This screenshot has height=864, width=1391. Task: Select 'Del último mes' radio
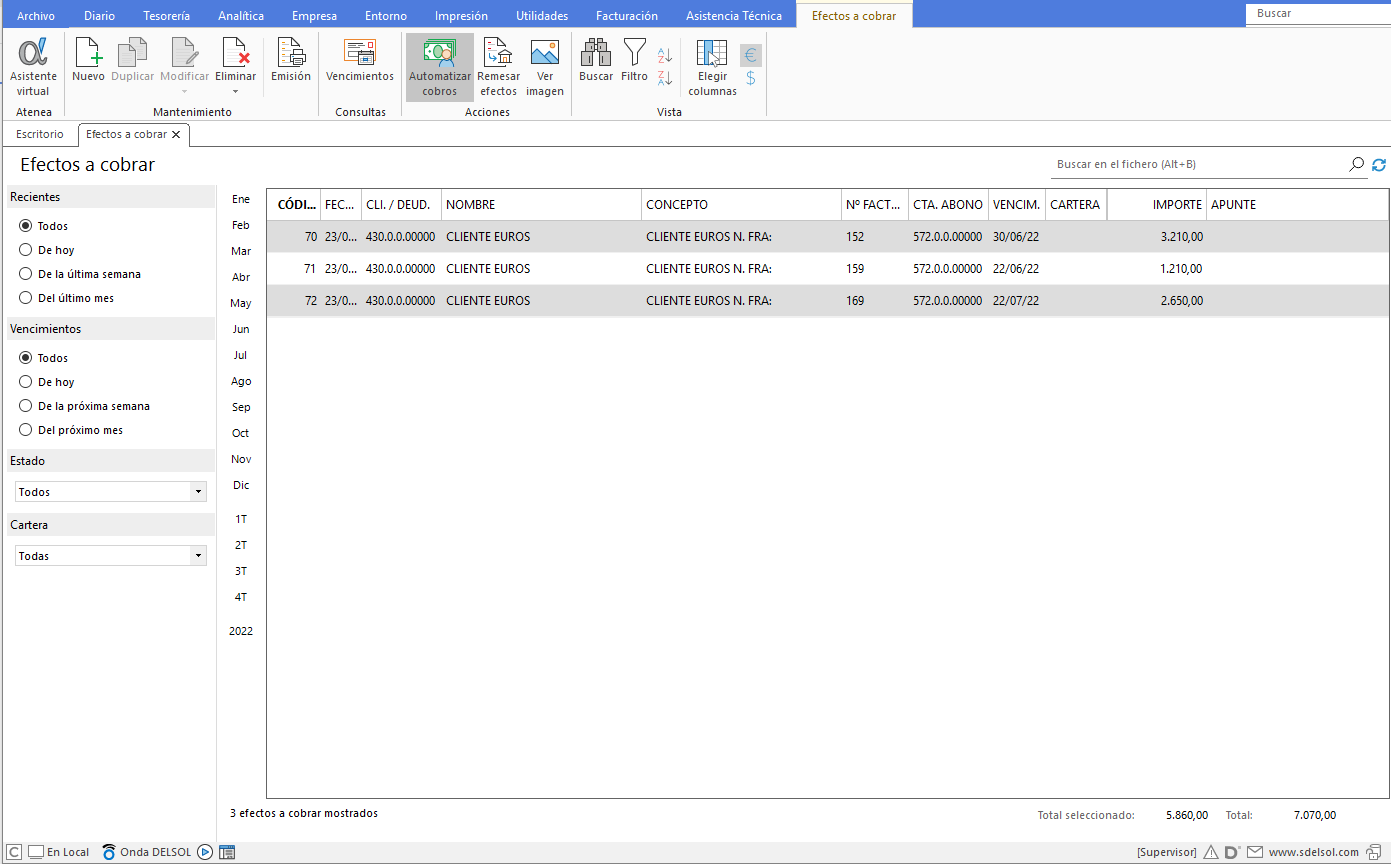[26, 298]
